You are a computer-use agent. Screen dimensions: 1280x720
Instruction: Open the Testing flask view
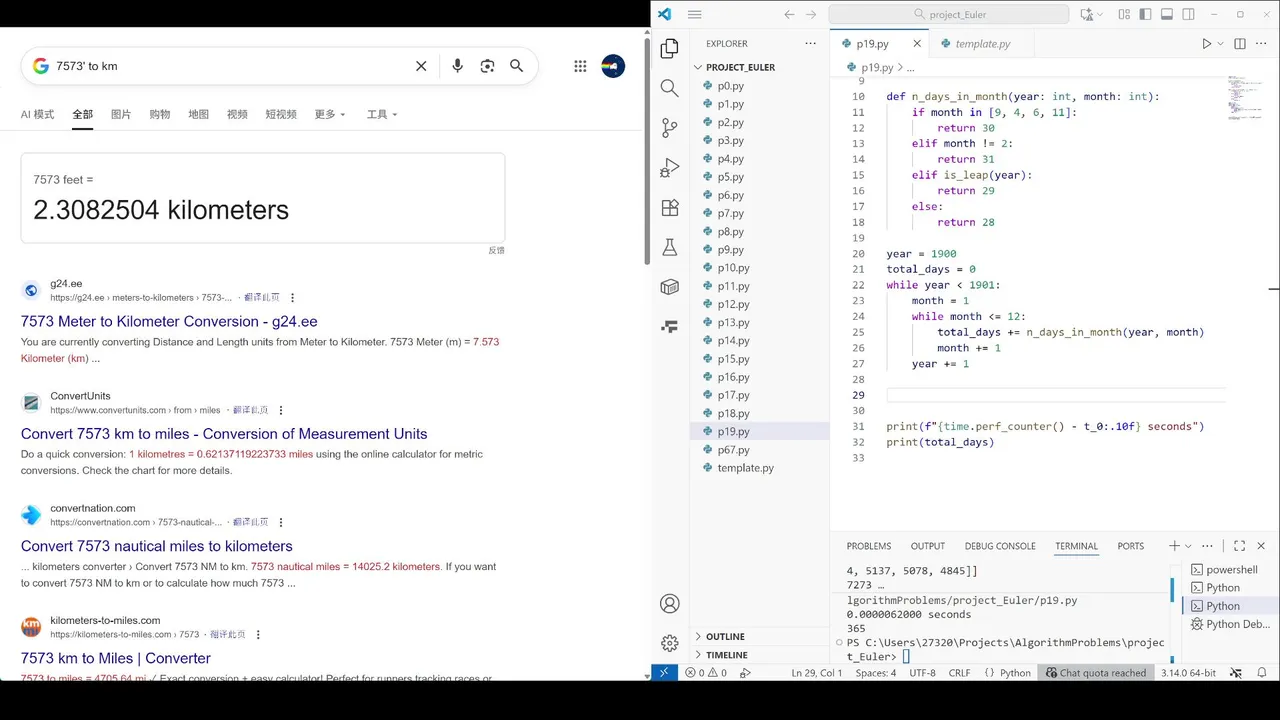[670, 247]
